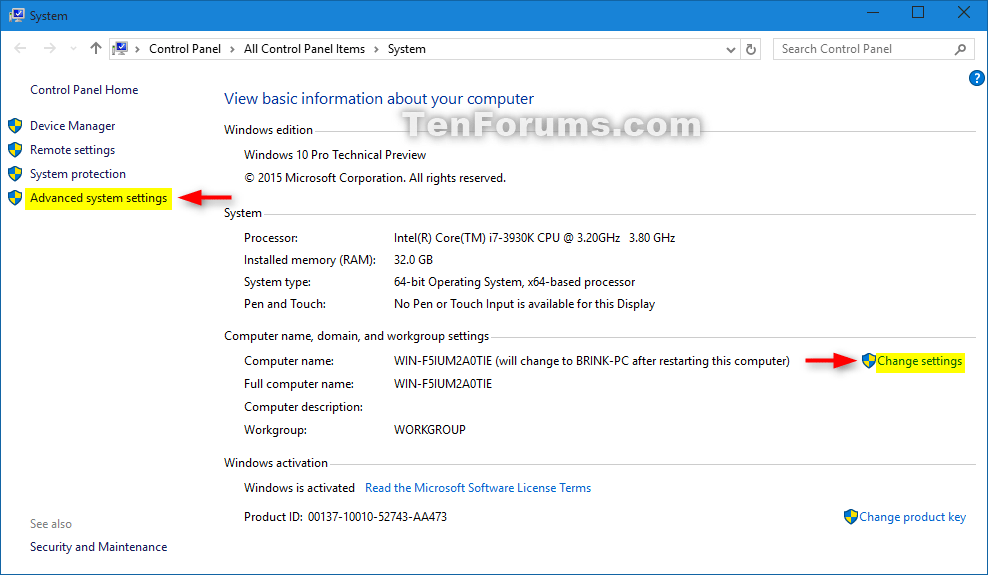Go up one level with the Up arrow
This screenshot has height=575, width=988.
pos(96,48)
